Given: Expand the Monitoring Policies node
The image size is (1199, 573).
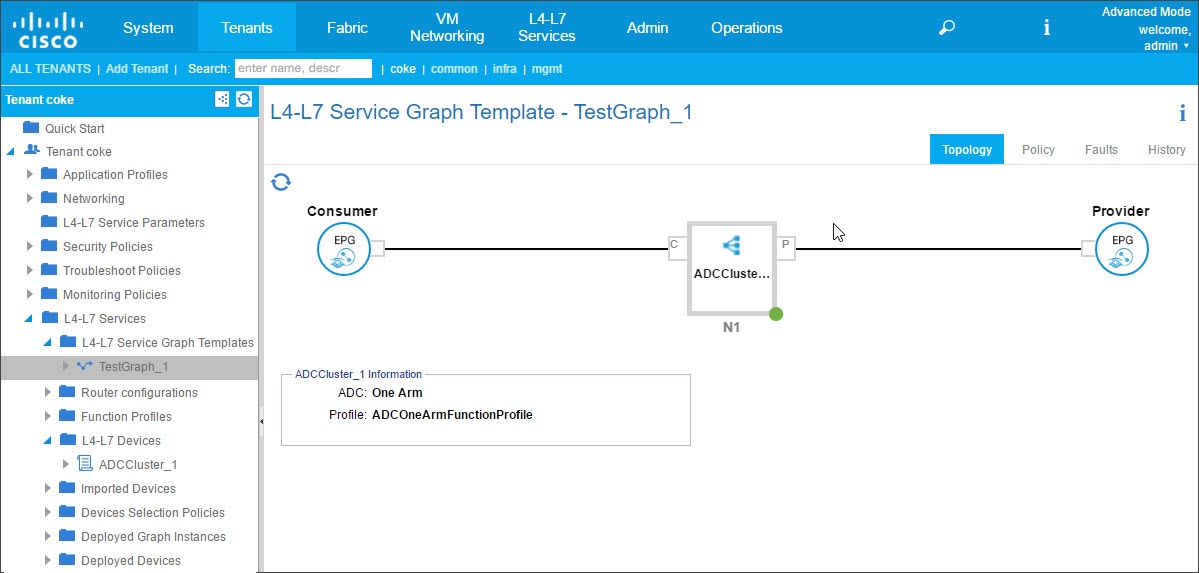Looking at the screenshot, I should click(30, 295).
